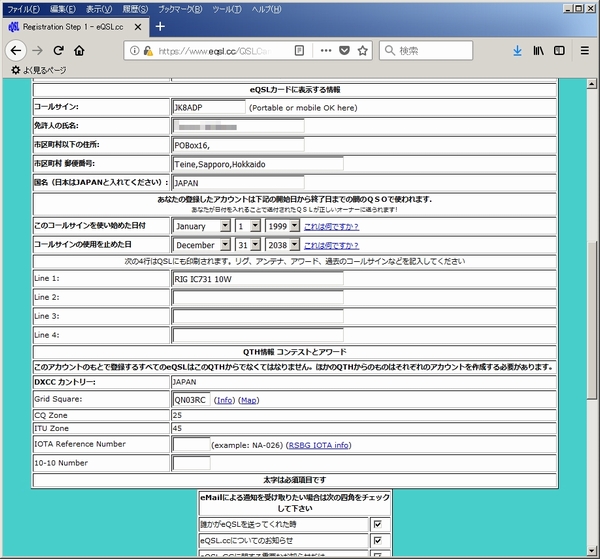Click the eQSL favicon on the tab

(x=13, y=27)
